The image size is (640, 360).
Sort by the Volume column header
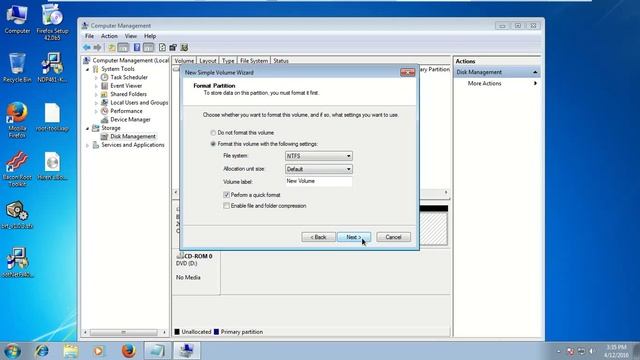click(x=184, y=60)
